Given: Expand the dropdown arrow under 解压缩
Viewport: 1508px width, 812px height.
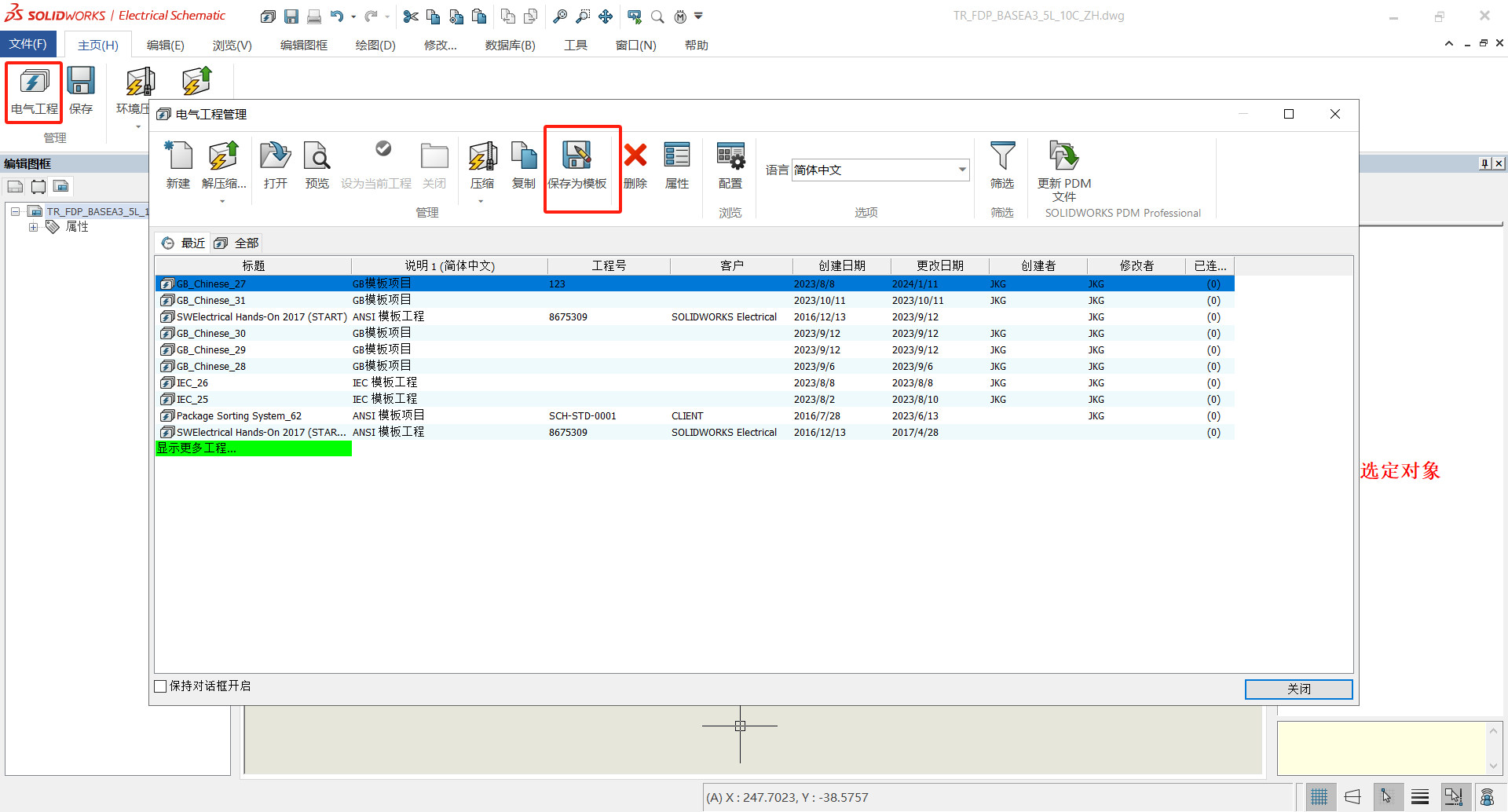Looking at the screenshot, I should coord(222,202).
